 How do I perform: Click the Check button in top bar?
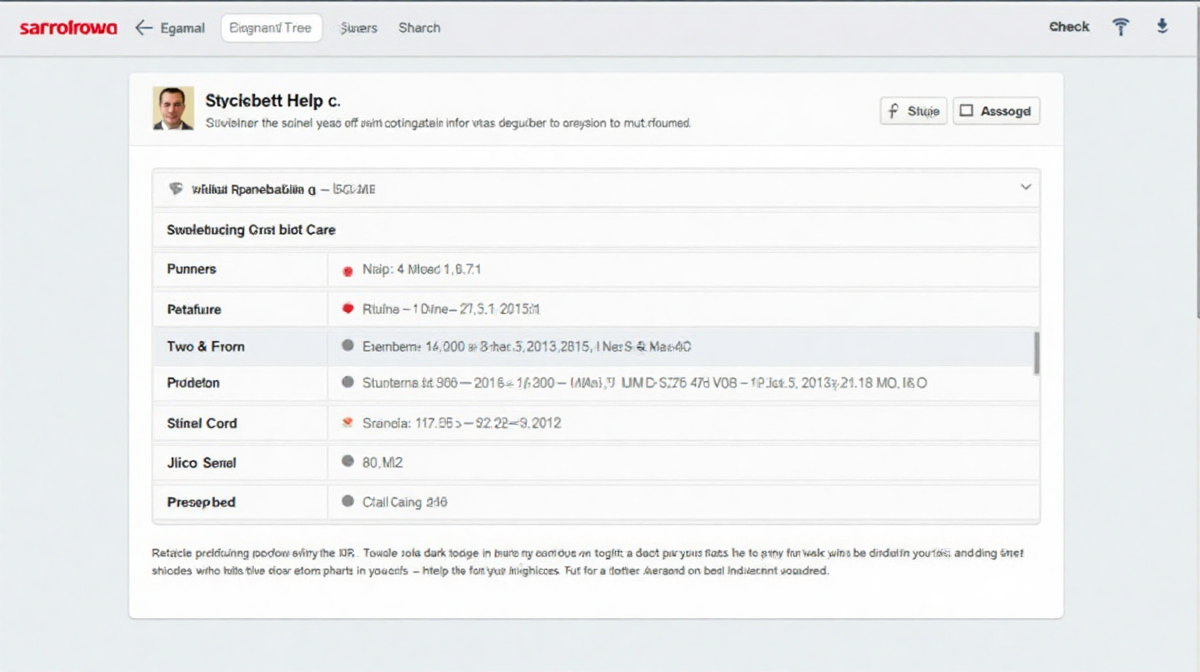(1068, 27)
